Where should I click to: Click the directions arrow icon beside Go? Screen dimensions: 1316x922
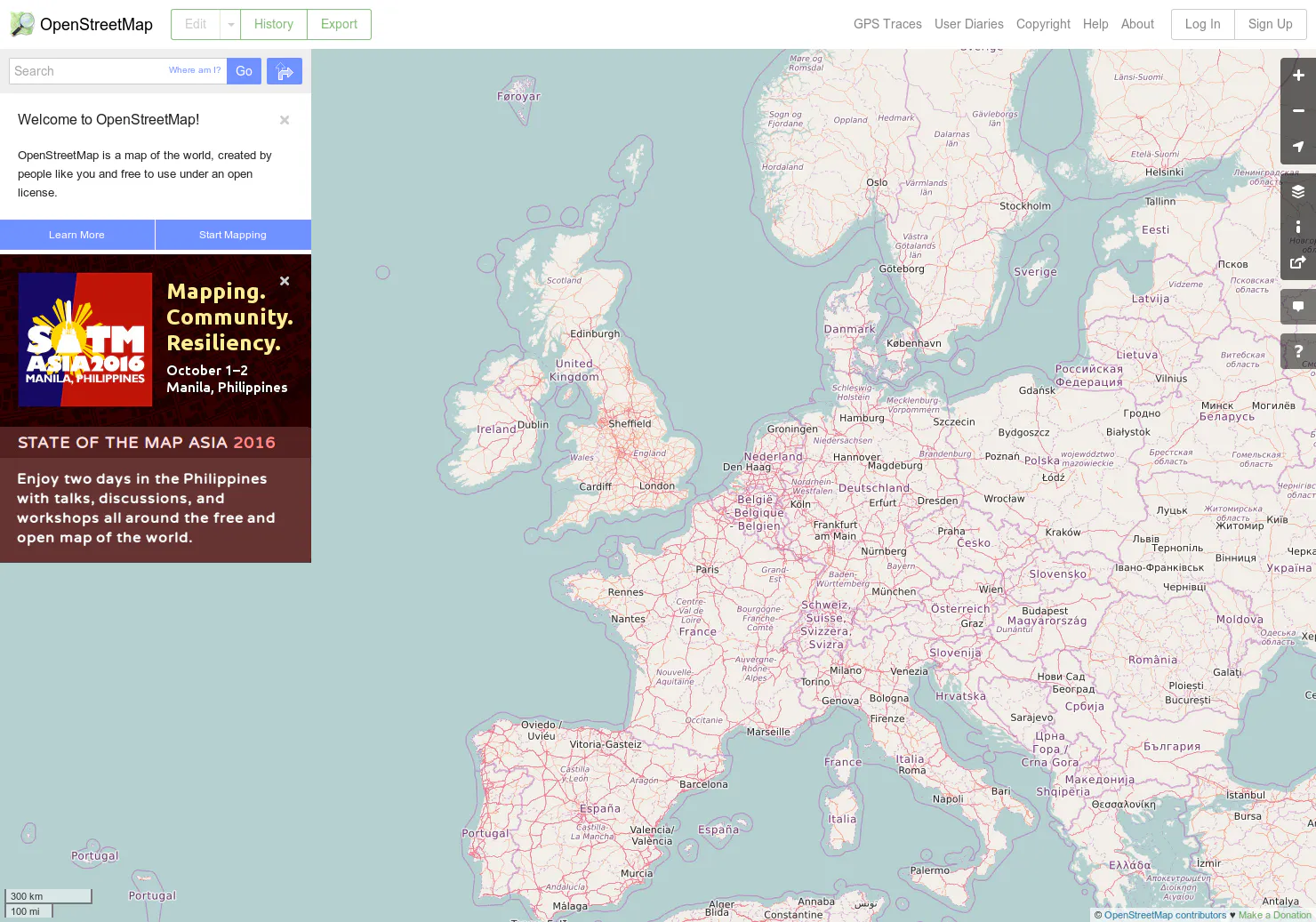pyautogui.click(x=285, y=71)
